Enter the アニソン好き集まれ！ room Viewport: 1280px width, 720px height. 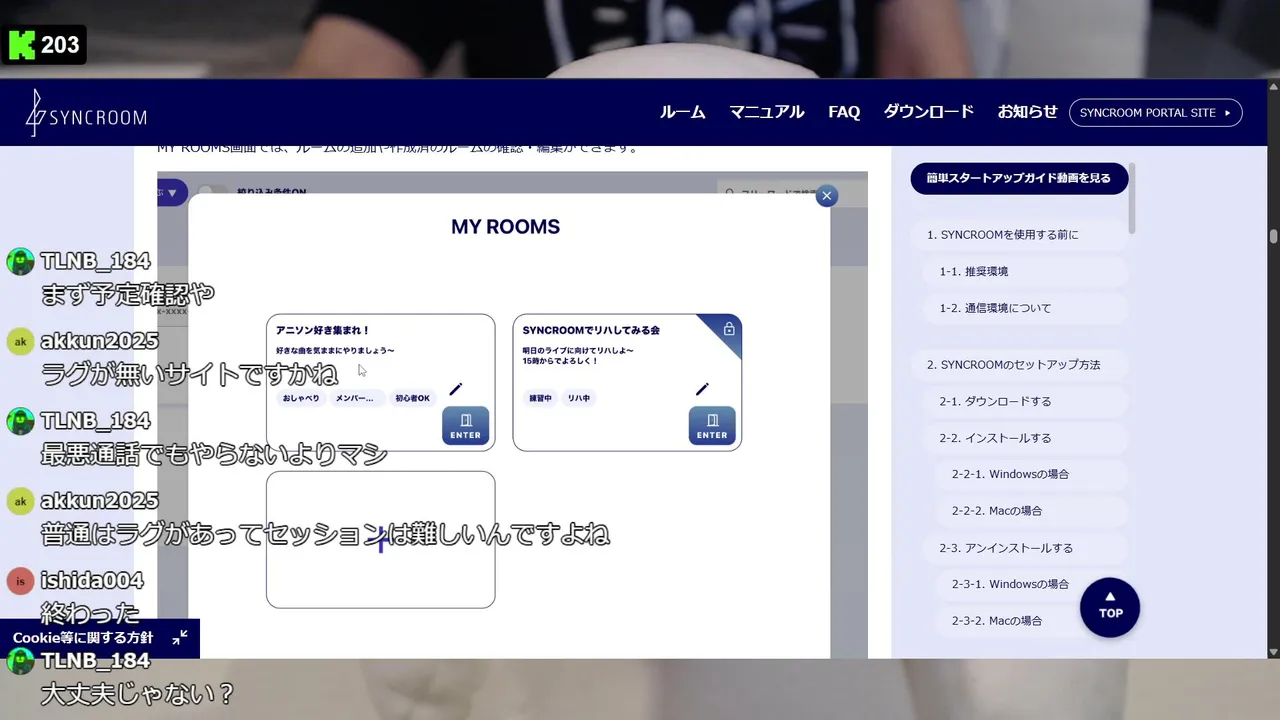[465, 425]
